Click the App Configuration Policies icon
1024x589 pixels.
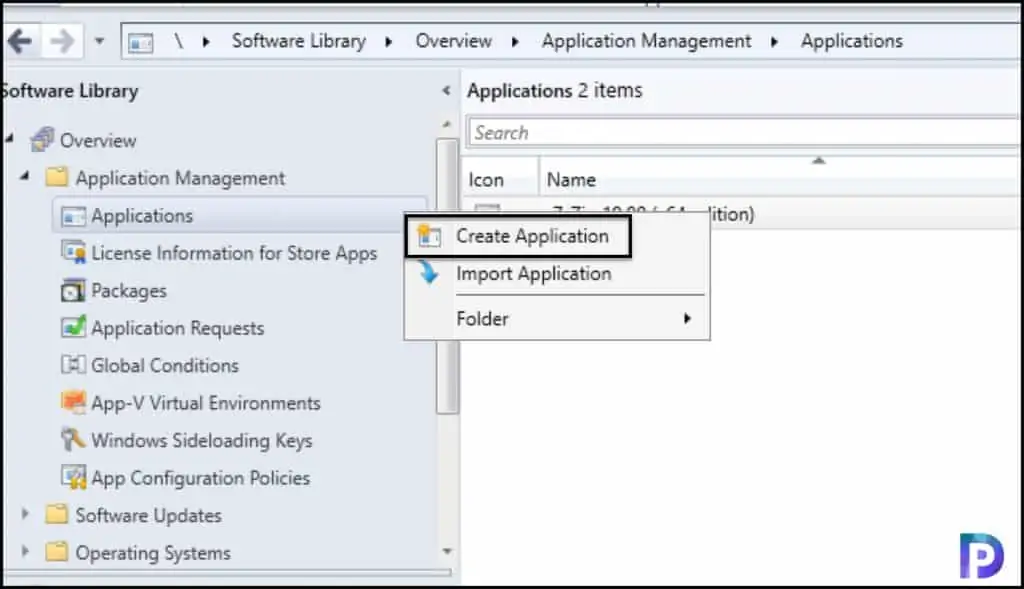[73, 477]
